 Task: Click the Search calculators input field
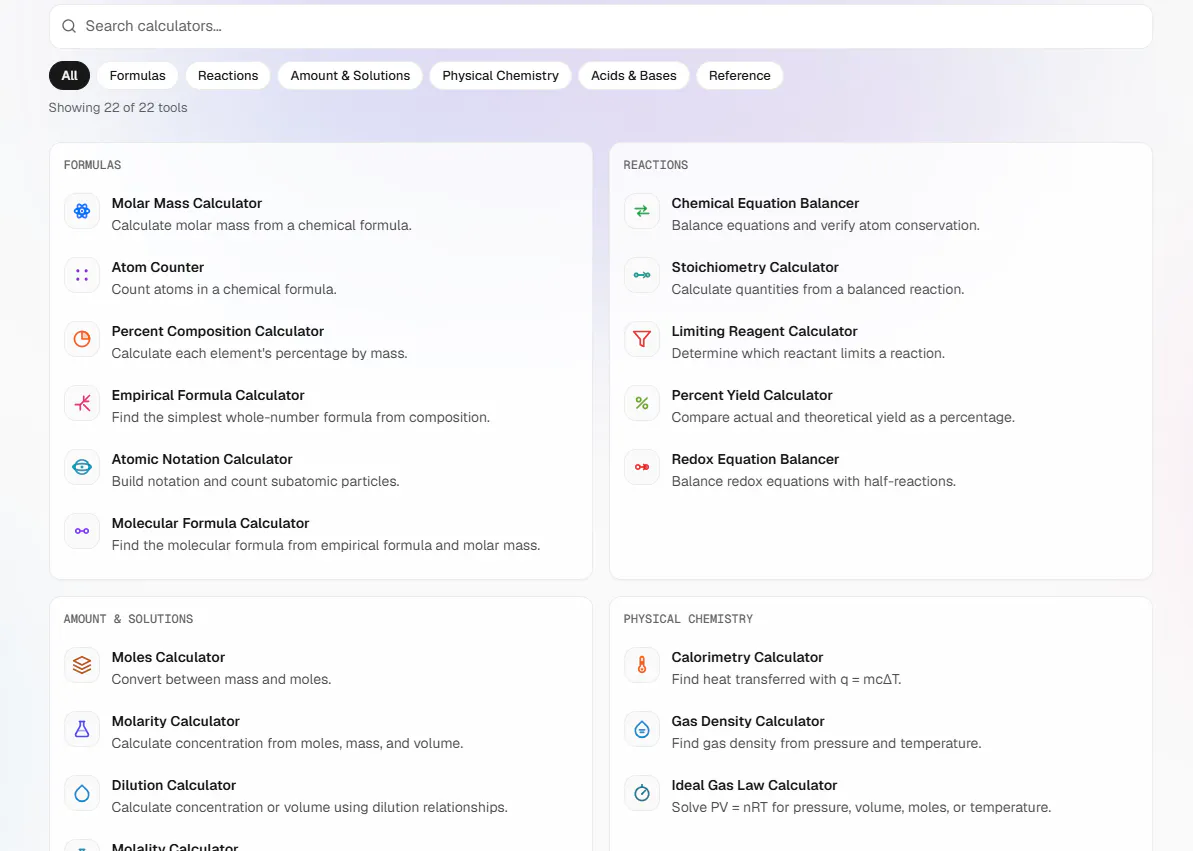(601, 27)
